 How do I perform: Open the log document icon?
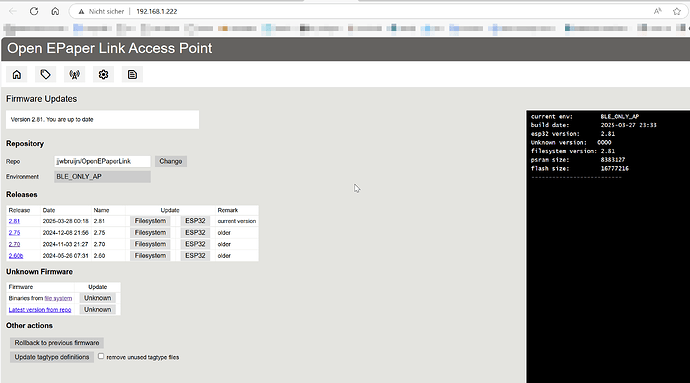pos(132,74)
